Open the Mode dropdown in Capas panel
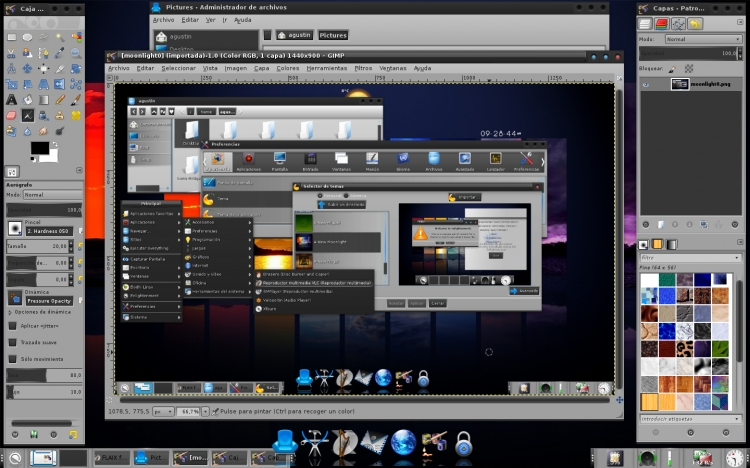 click(703, 39)
